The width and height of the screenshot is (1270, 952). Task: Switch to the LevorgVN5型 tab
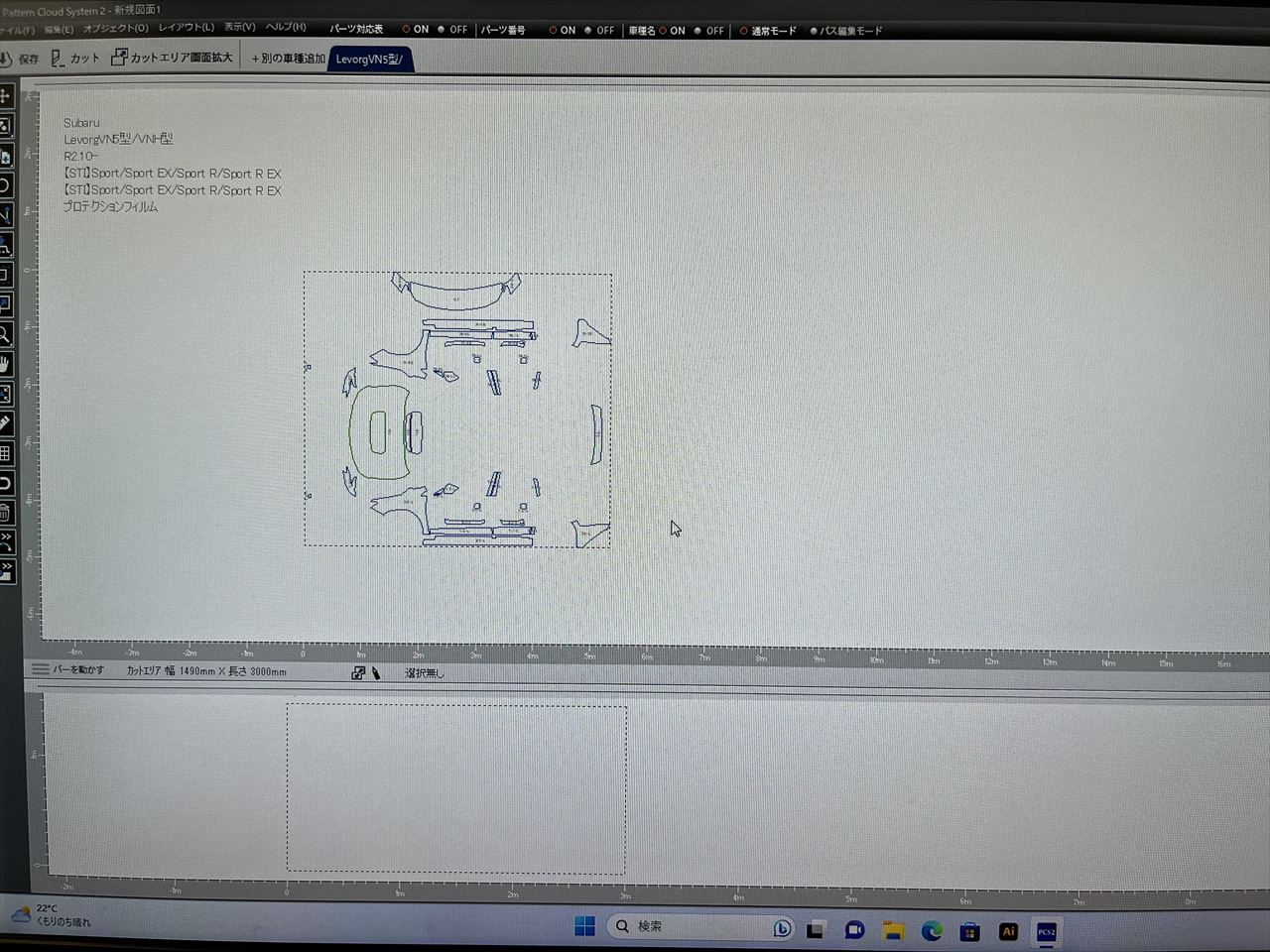coord(369,59)
